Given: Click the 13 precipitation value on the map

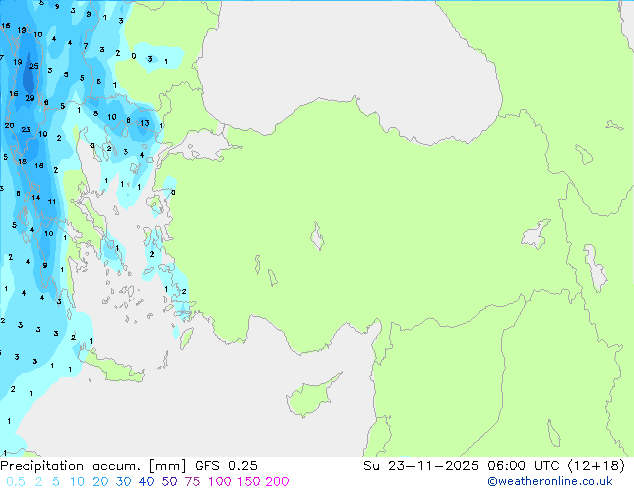Looking at the screenshot, I should [x=145, y=123].
